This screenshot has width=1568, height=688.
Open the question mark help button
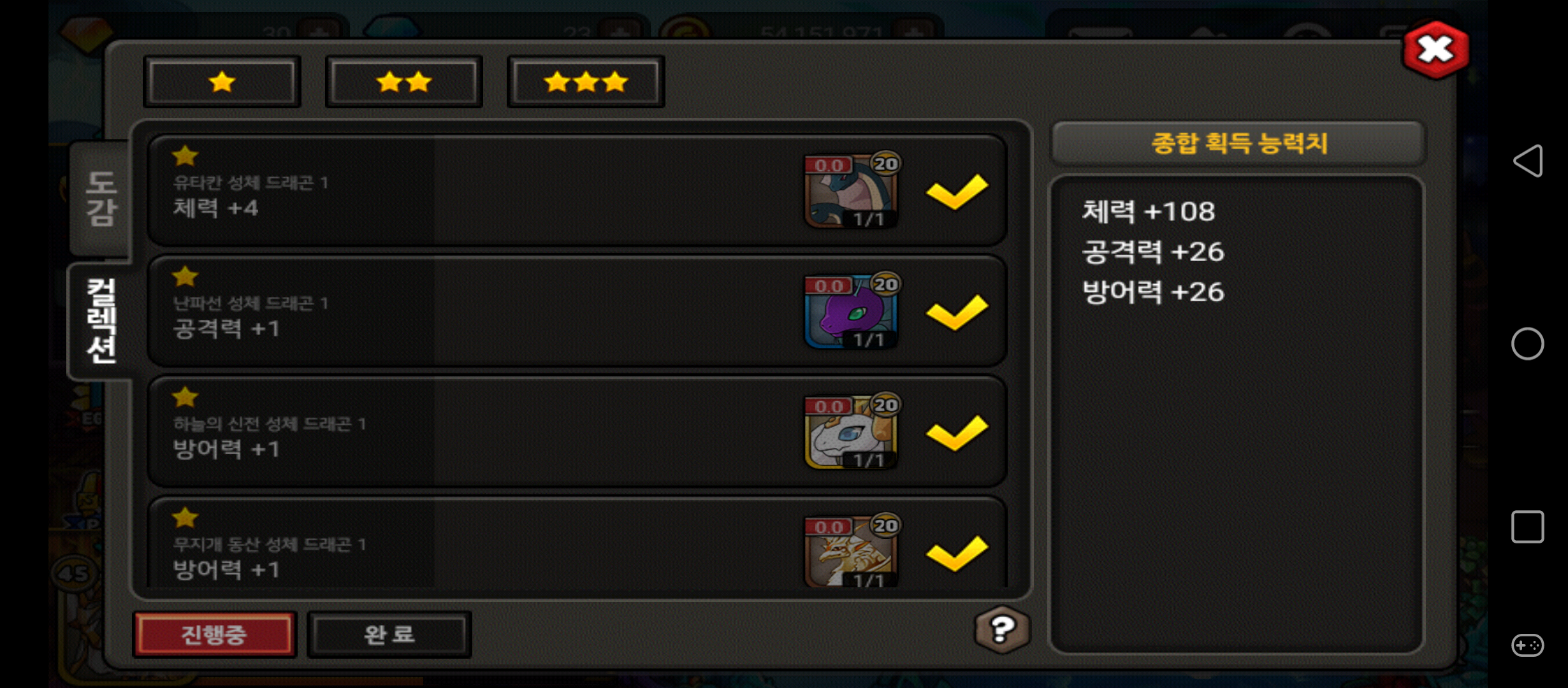pyautogui.click(x=1002, y=629)
